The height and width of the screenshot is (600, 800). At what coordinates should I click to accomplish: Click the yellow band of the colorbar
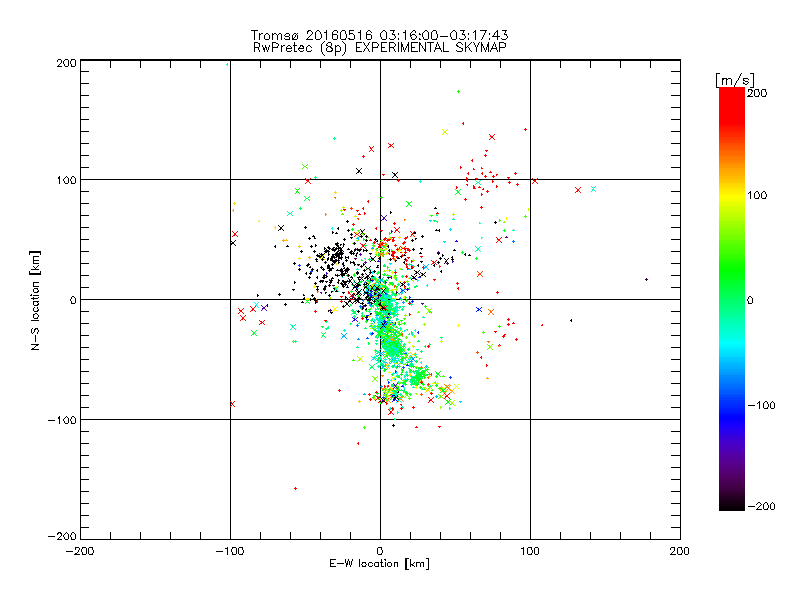tap(732, 196)
